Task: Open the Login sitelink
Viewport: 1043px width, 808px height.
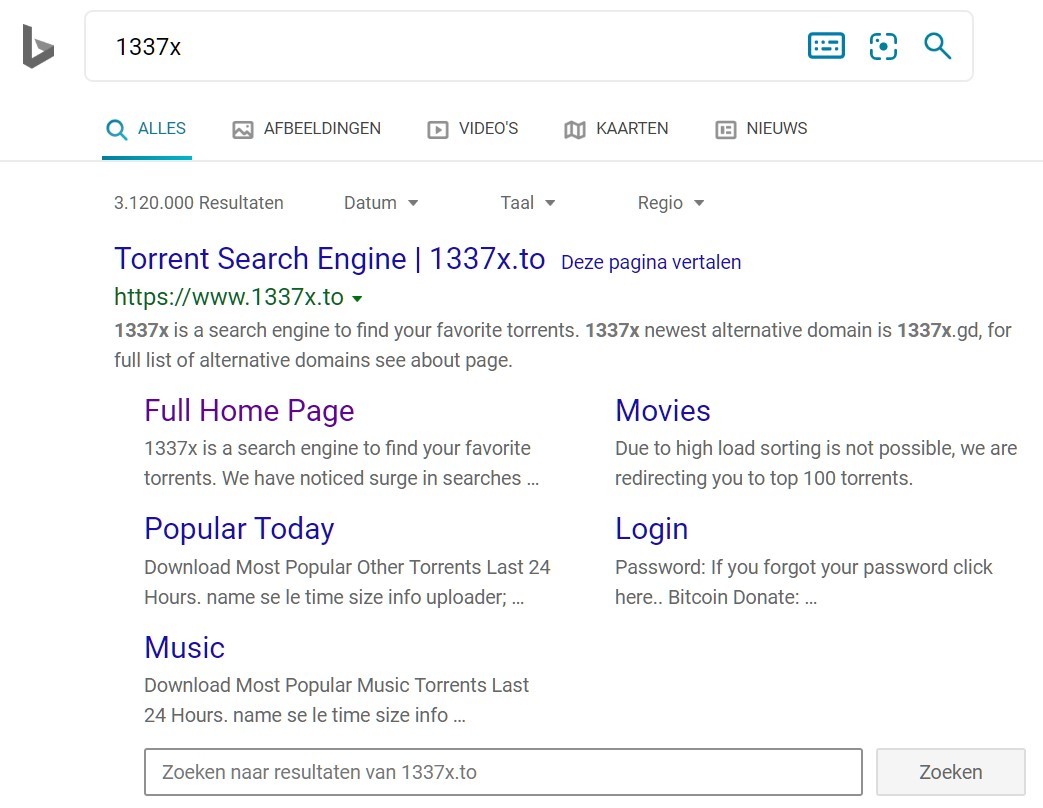Action: (651, 529)
